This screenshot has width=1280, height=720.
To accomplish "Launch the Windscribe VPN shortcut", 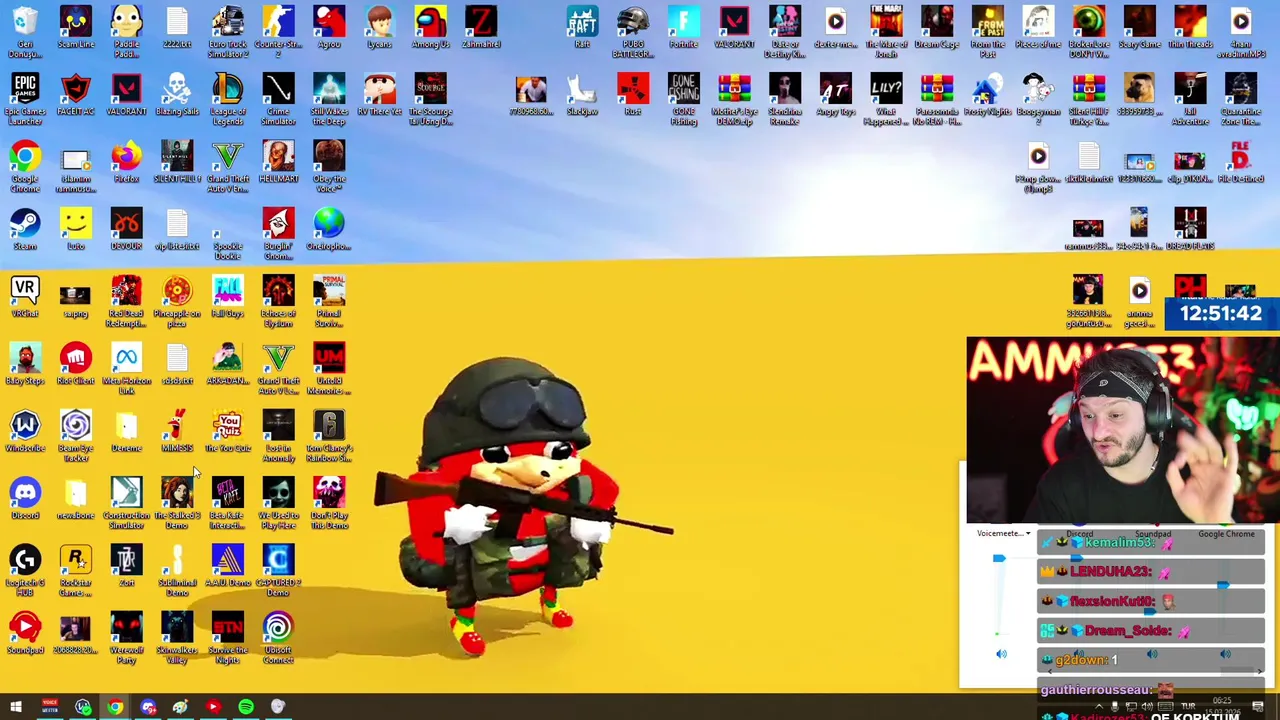I will point(25,431).
